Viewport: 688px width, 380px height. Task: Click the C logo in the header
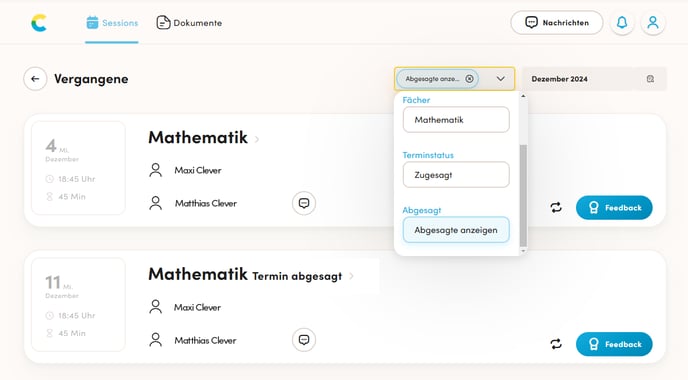tap(39, 23)
